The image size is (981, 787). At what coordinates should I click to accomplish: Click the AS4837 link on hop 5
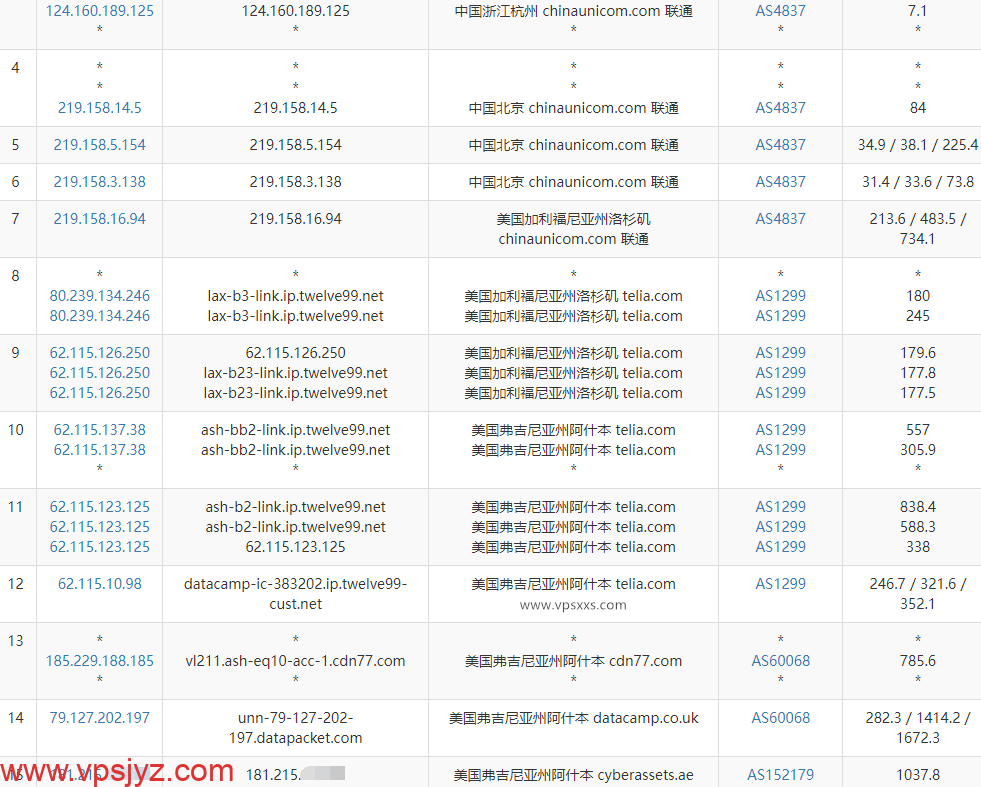[780, 144]
